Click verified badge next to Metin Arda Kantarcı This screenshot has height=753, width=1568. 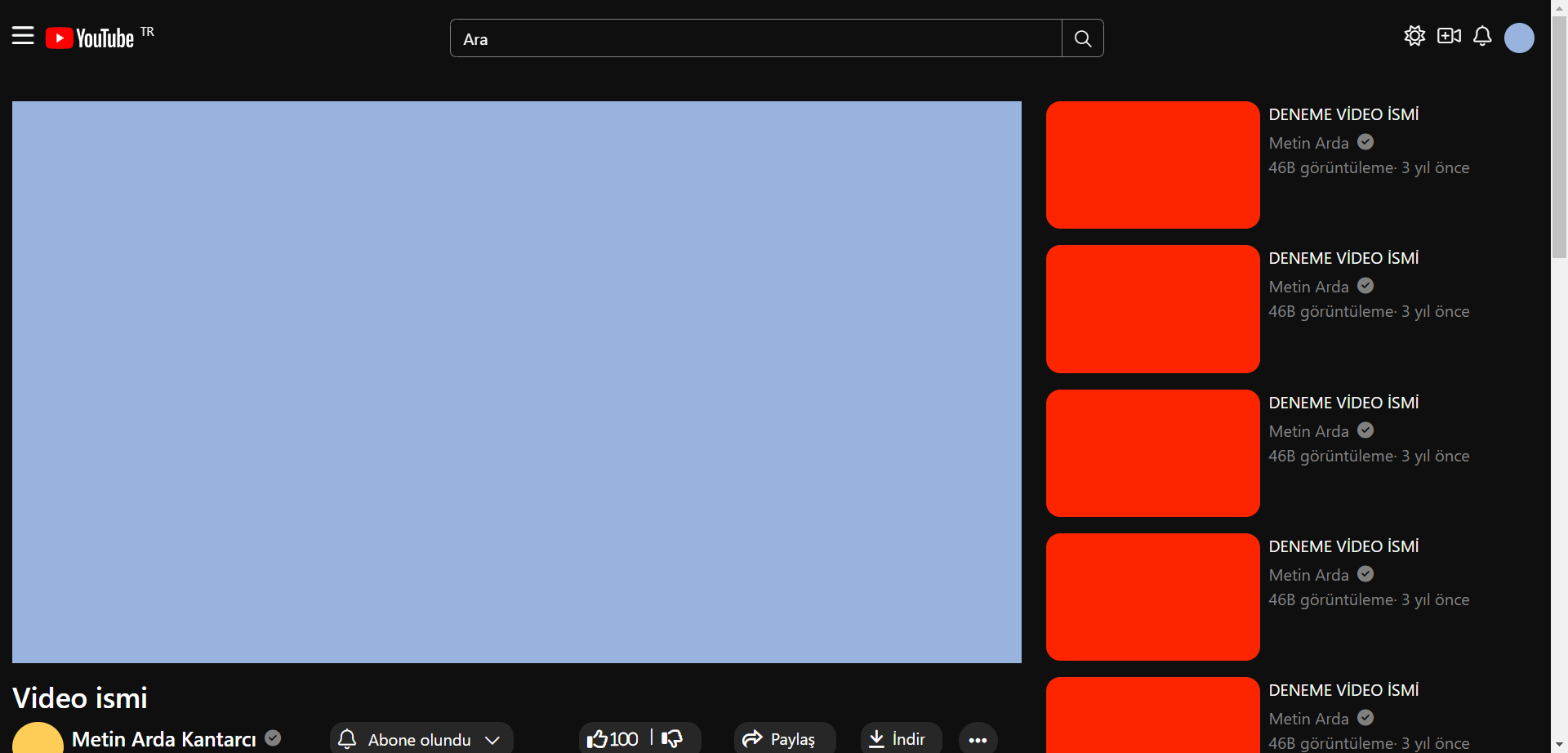pyautogui.click(x=273, y=737)
